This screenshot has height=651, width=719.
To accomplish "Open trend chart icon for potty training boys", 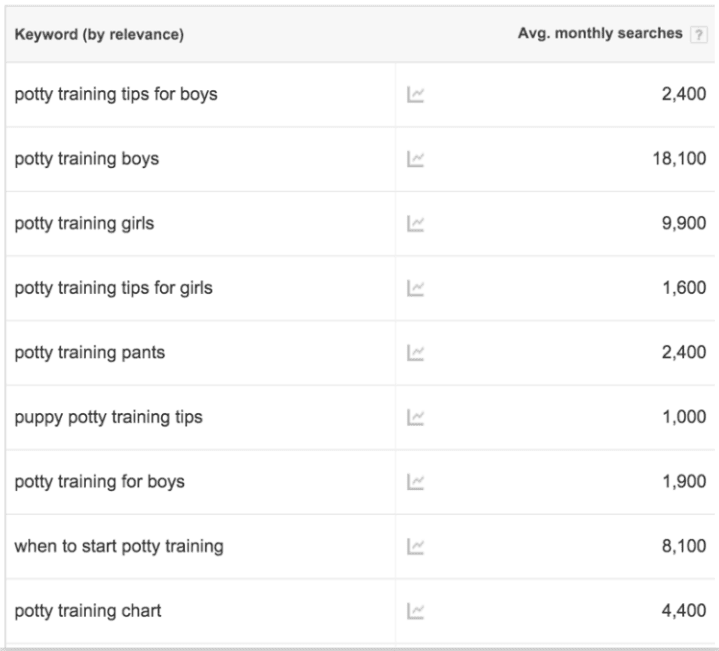I will tap(415, 160).
